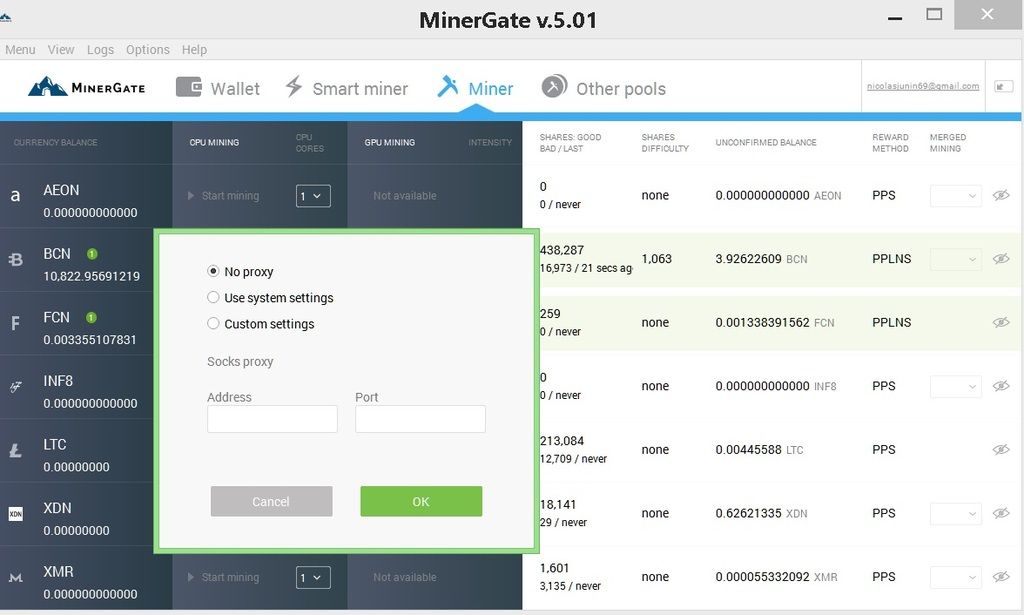Click the AEON currency icon
This screenshot has width=1024, height=615.
coord(15,195)
